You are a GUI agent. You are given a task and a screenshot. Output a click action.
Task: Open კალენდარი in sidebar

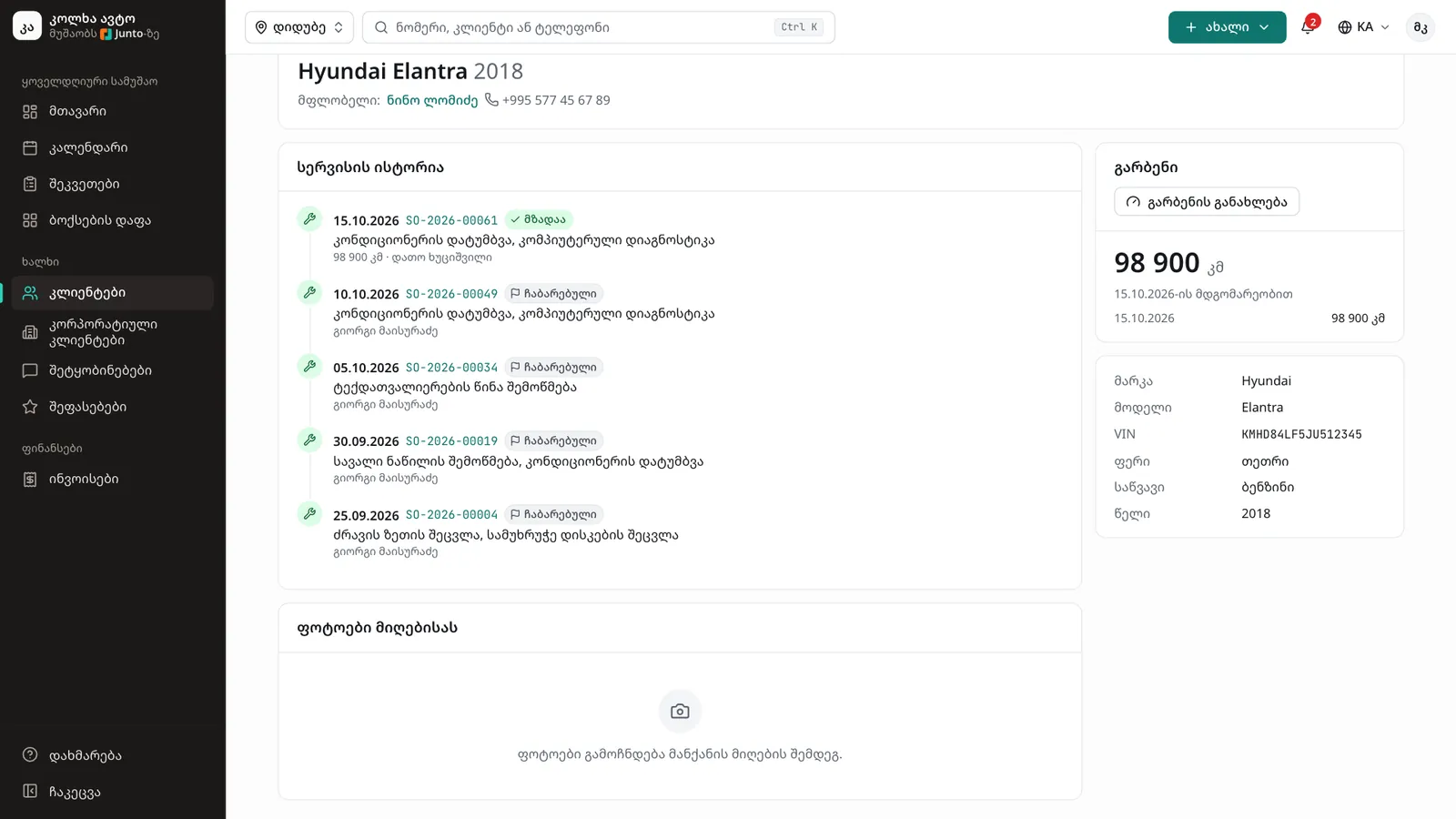(x=113, y=147)
